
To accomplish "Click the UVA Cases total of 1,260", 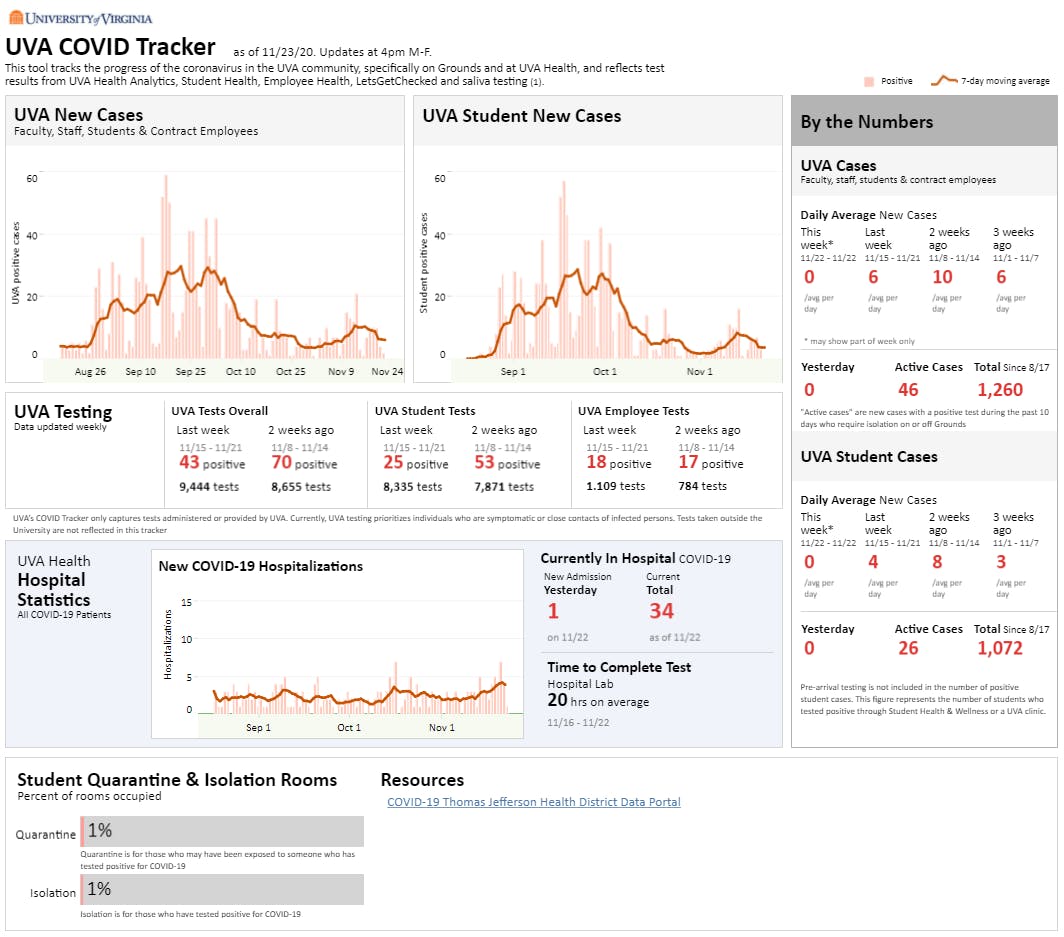I will 1000,390.
